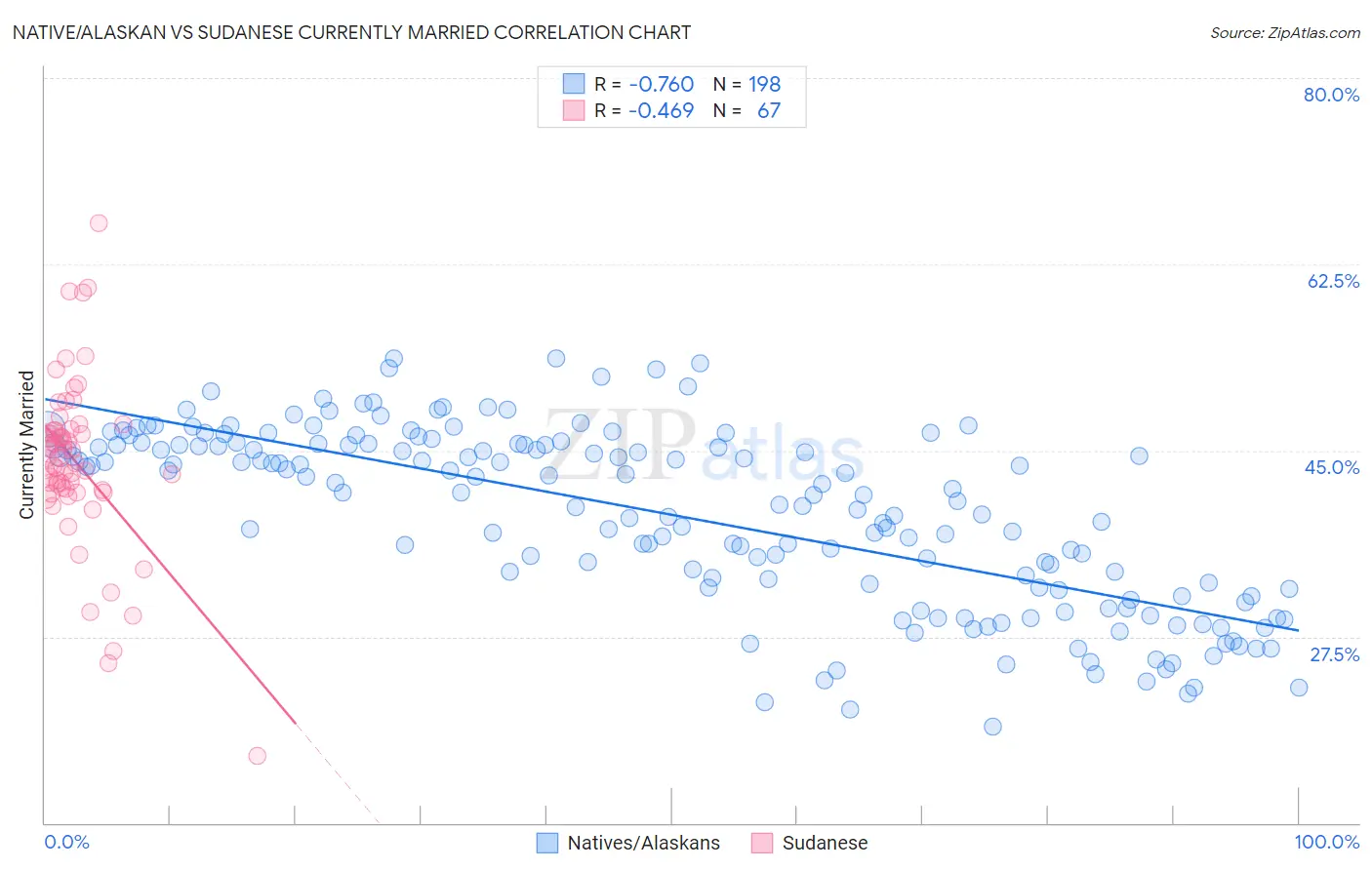Click the blue Natives/Alaskans legend swatch
Image resolution: width=1372 pixels, height=870 pixels.
pos(547,843)
